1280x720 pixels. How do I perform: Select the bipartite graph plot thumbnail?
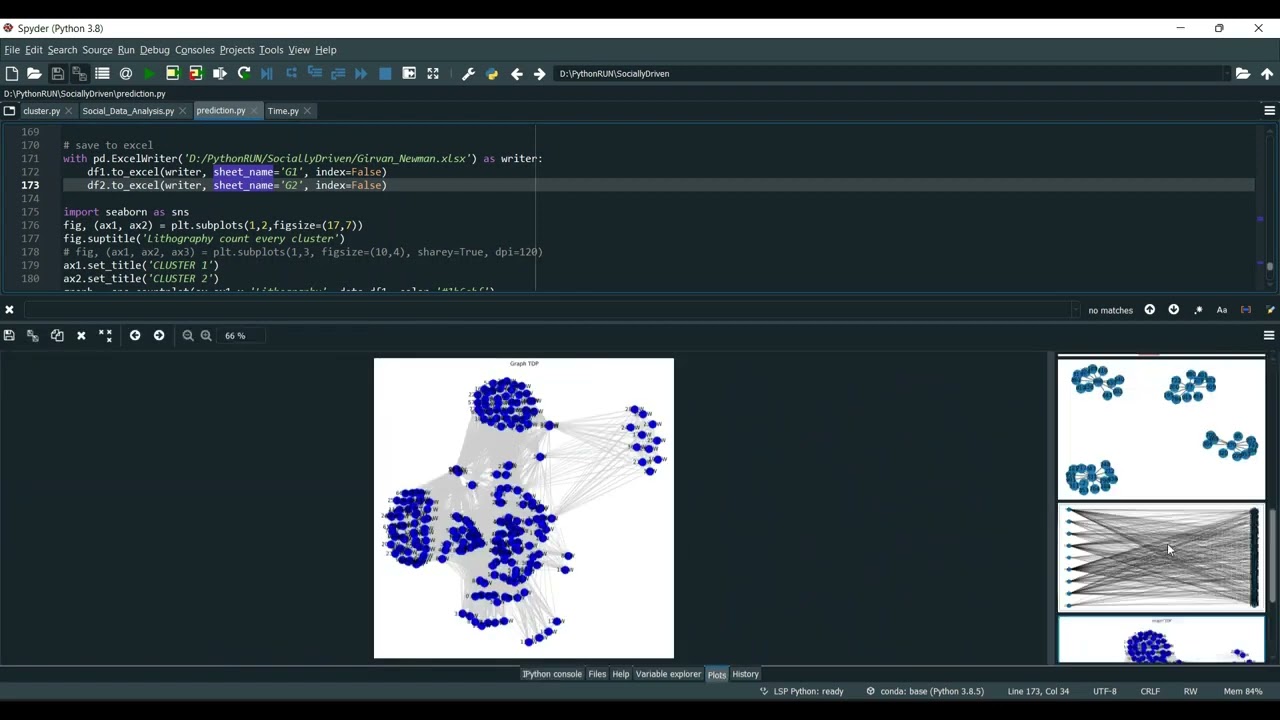click(1161, 557)
